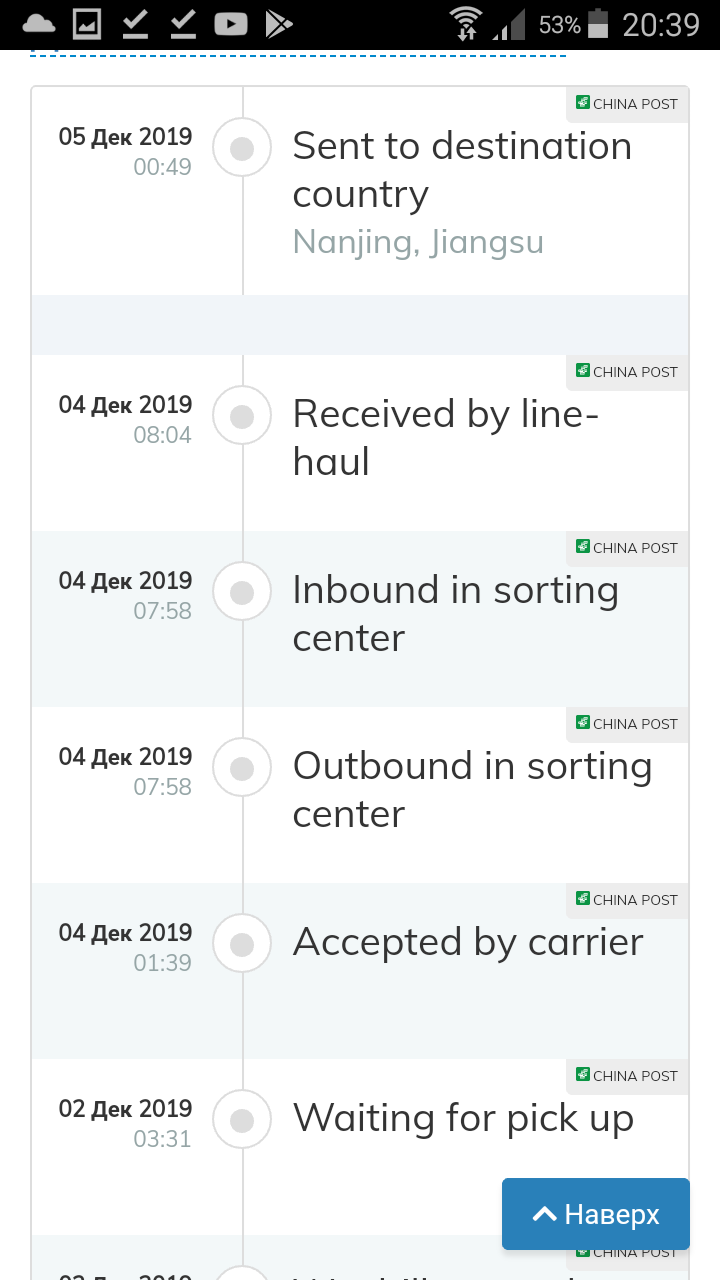Click China Post badge on 'Sent to destination country'
The height and width of the screenshot is (1280, 720).
tap(627, 104)
